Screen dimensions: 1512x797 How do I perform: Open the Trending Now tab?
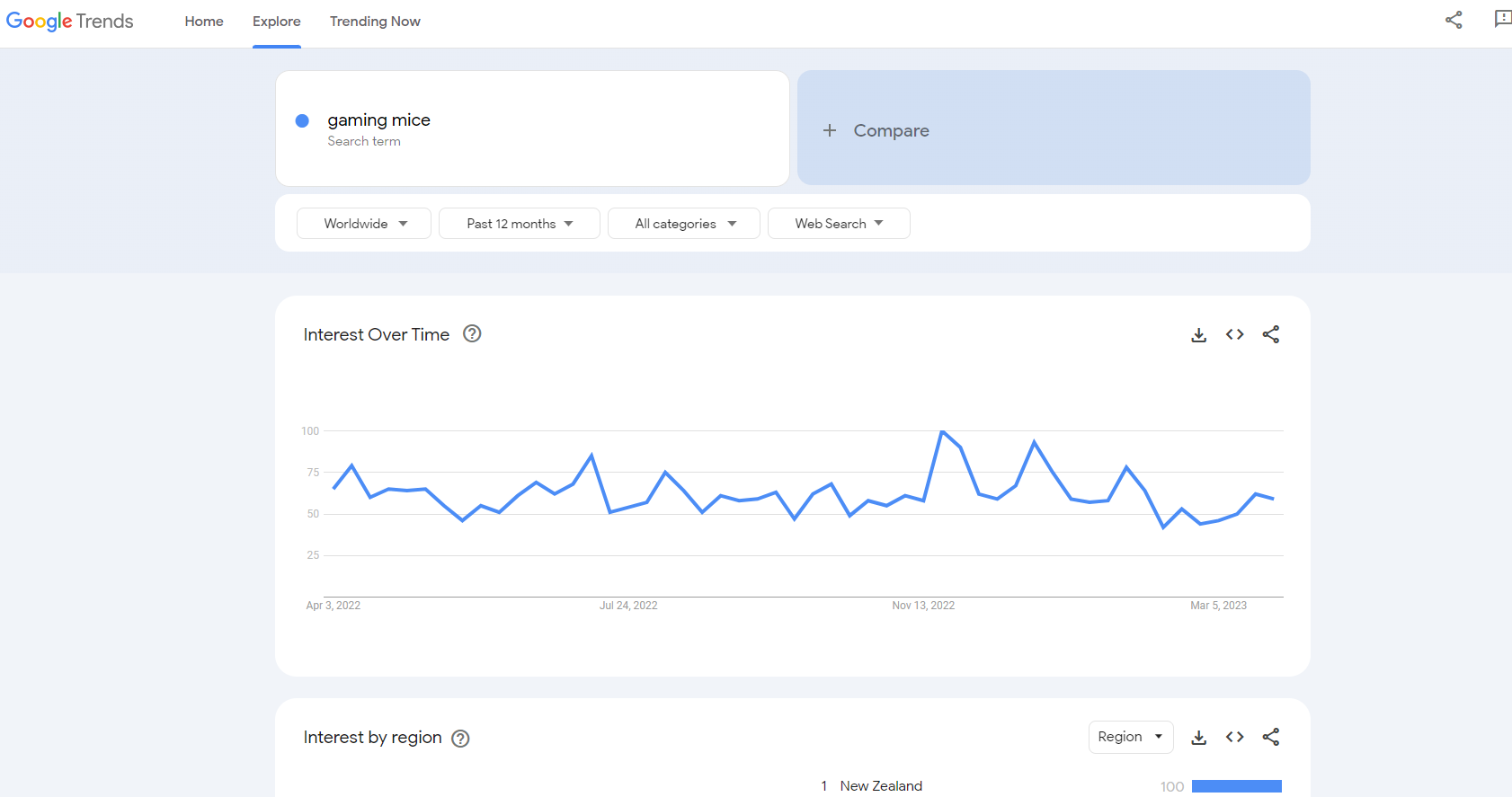click(375, 22)
